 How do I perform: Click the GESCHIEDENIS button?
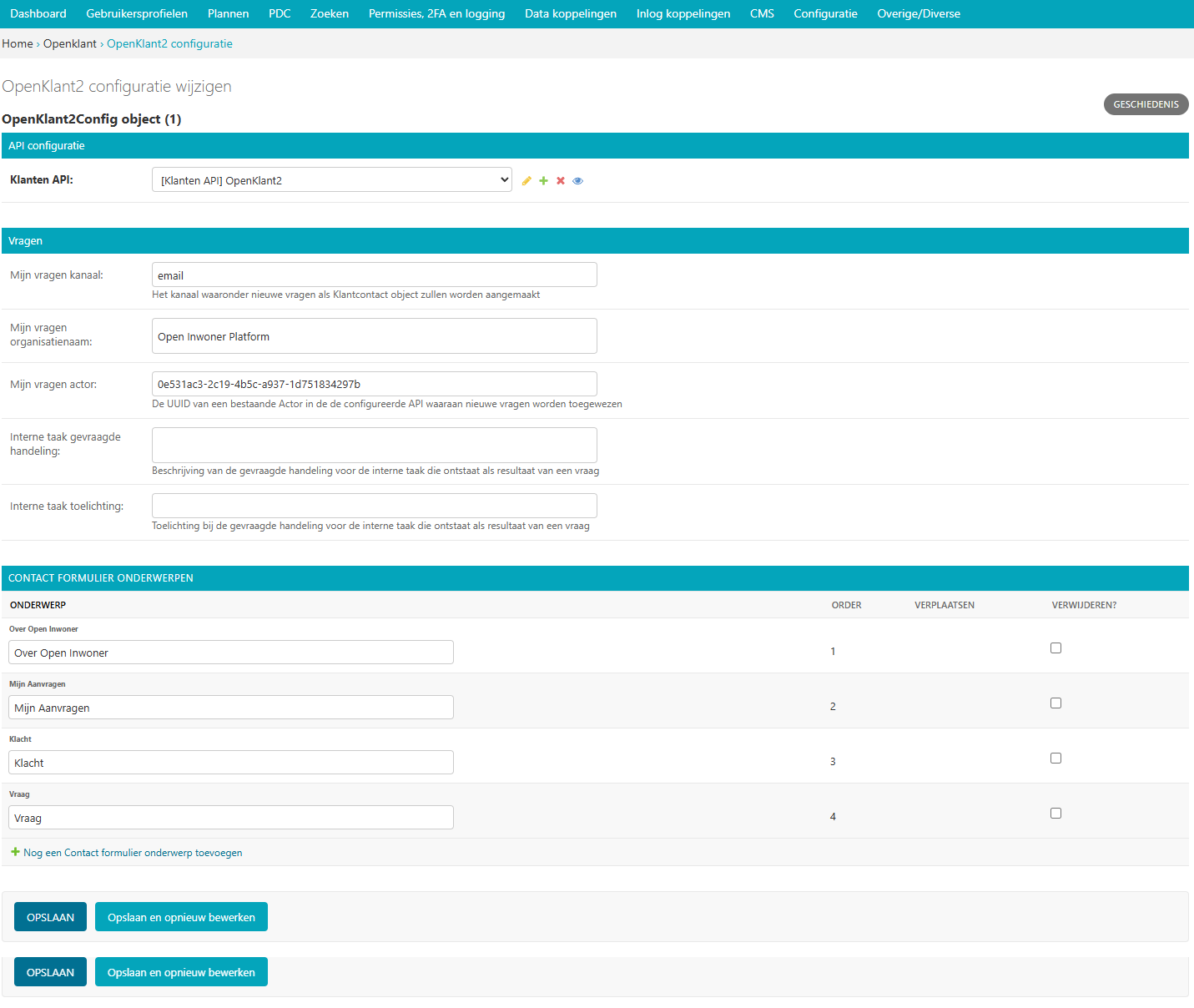[1146, 103]
